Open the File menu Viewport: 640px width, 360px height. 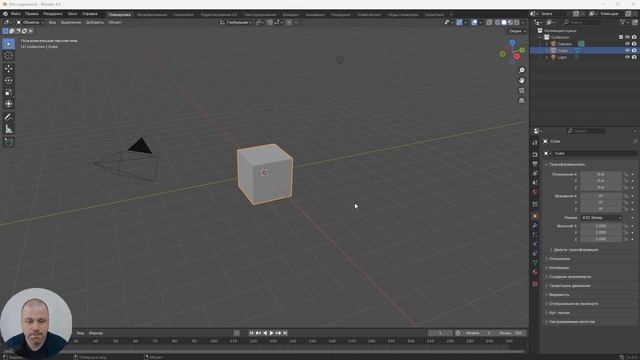[x=16, y=14]
